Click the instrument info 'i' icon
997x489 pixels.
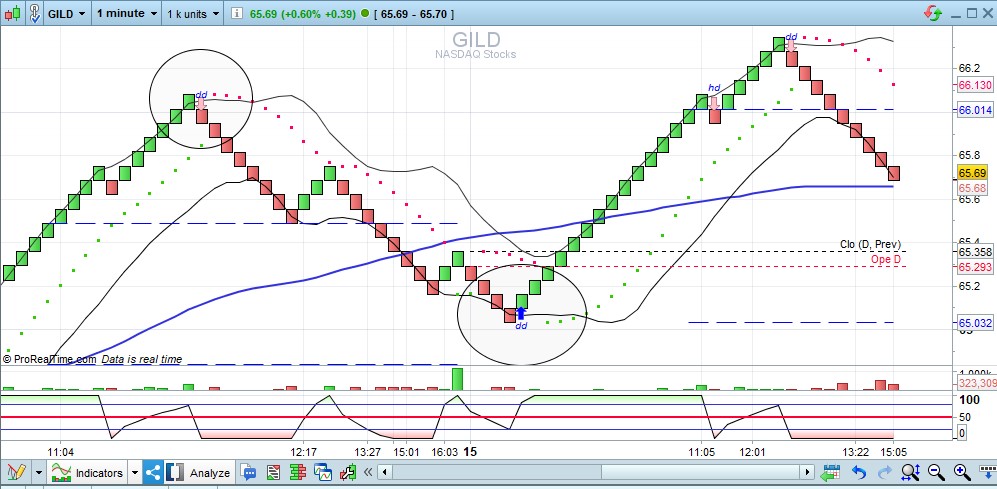(x=237, y=13)
